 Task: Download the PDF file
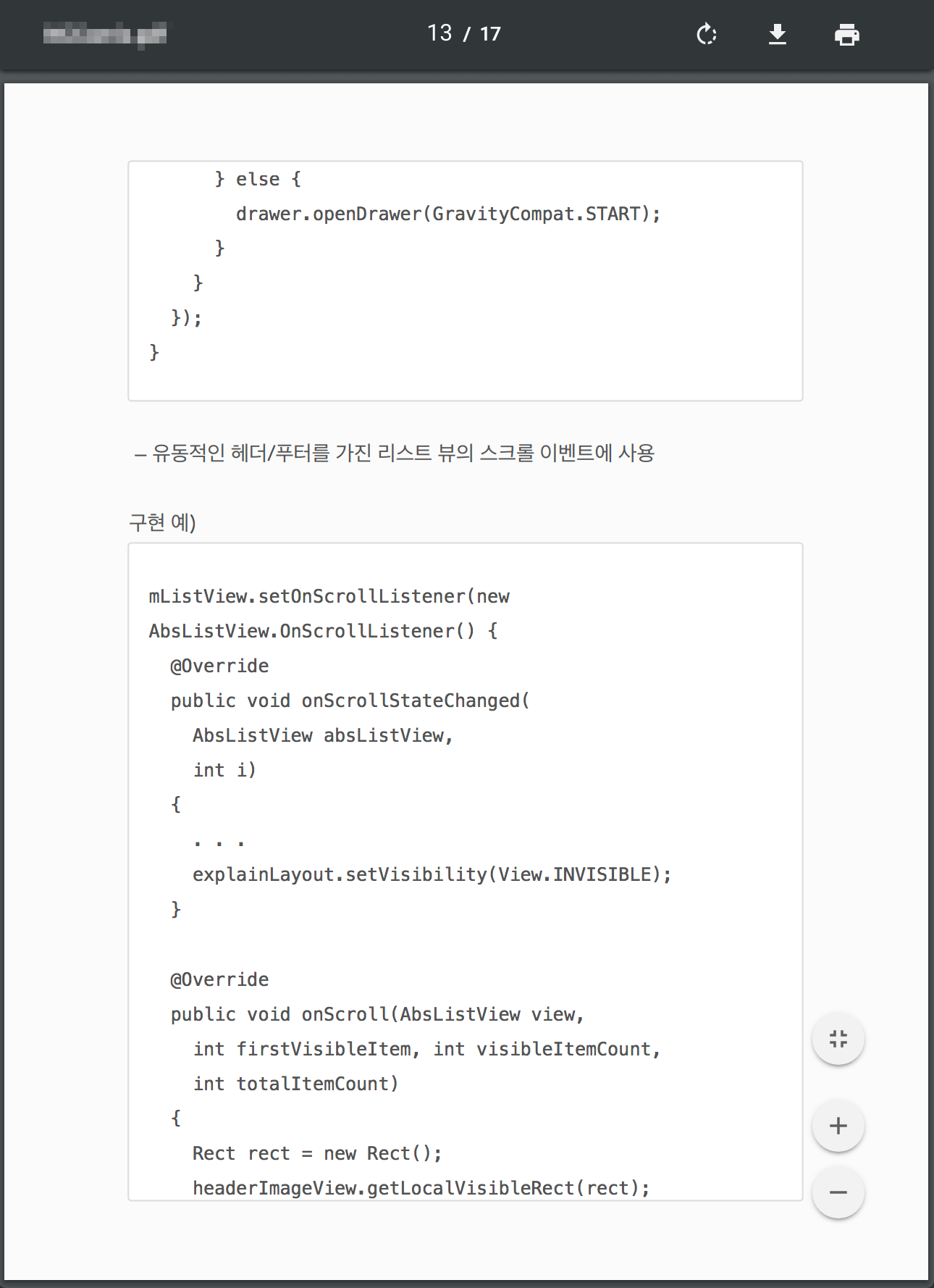pos(777,34)
